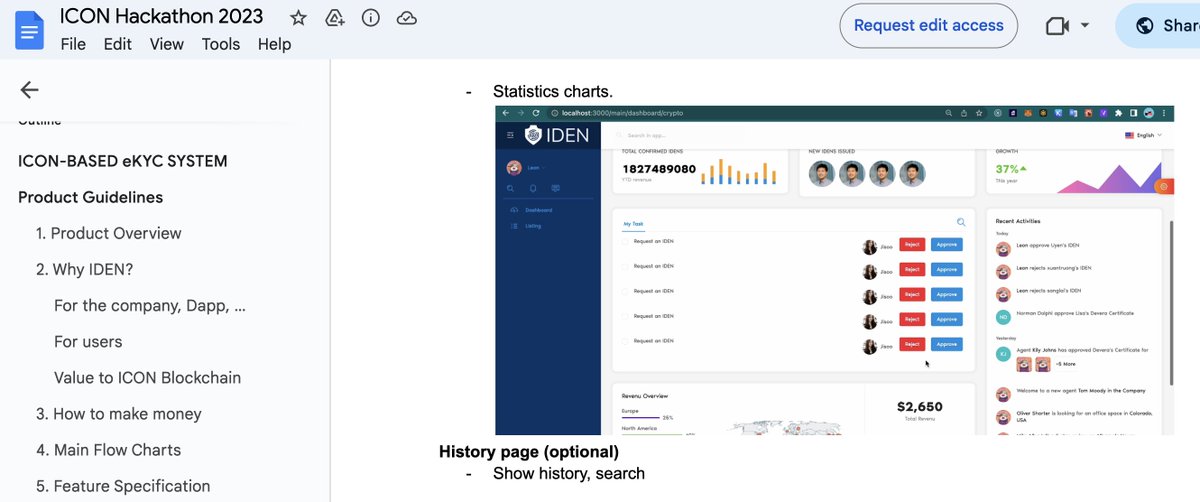
Task: Close the outline with back arrow
Action: click(29, 90)
